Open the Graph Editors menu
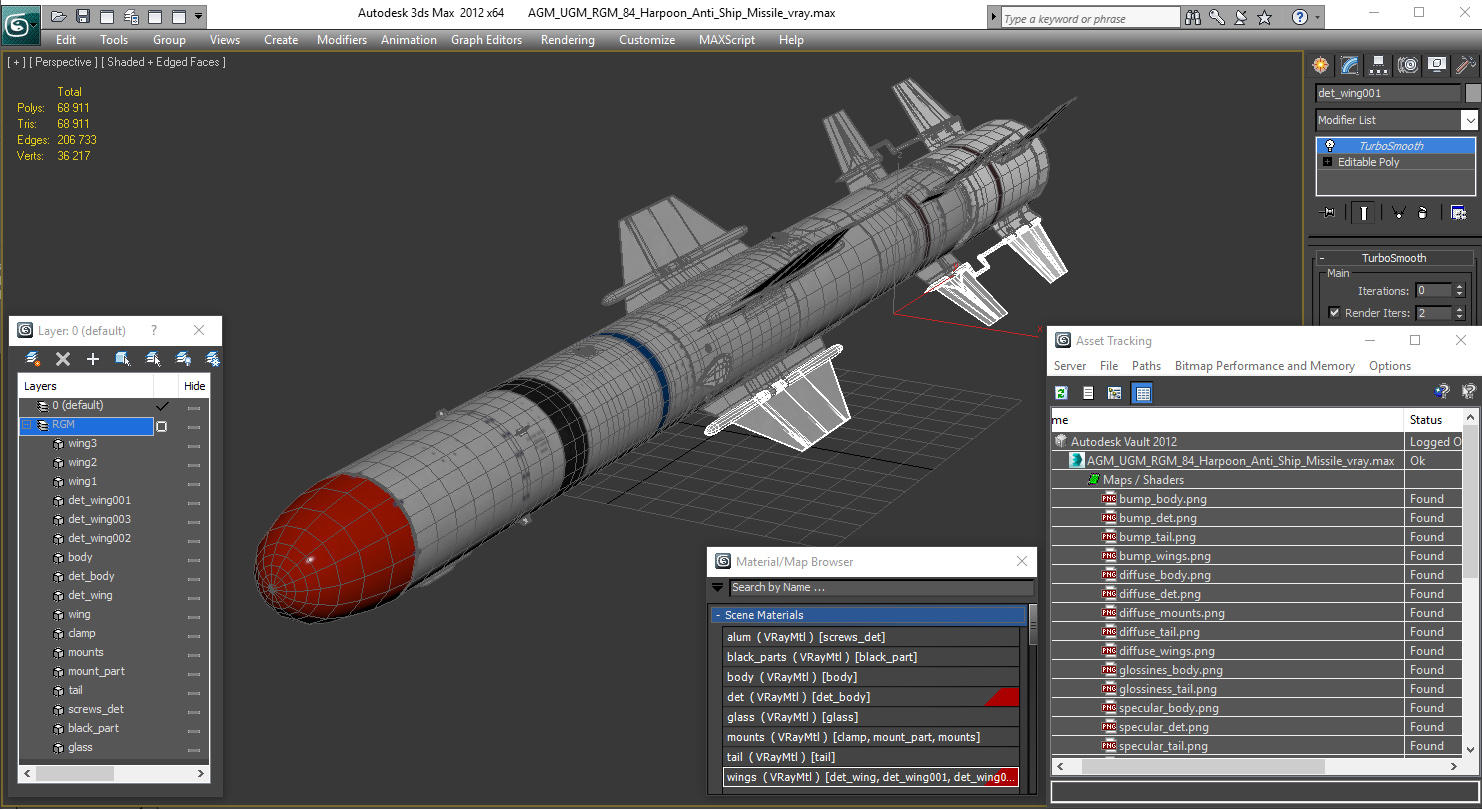The image size is (1482, 810). tap(486, 40)
